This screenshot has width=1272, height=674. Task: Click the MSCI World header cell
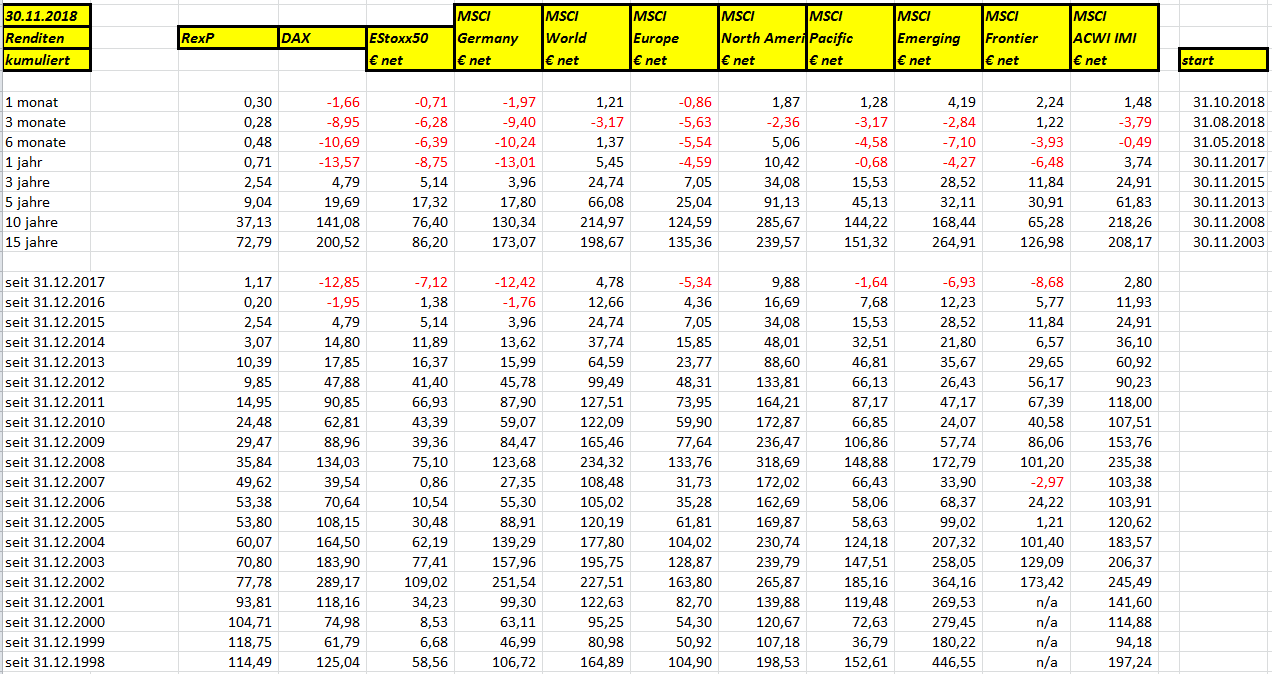(585, 38)
